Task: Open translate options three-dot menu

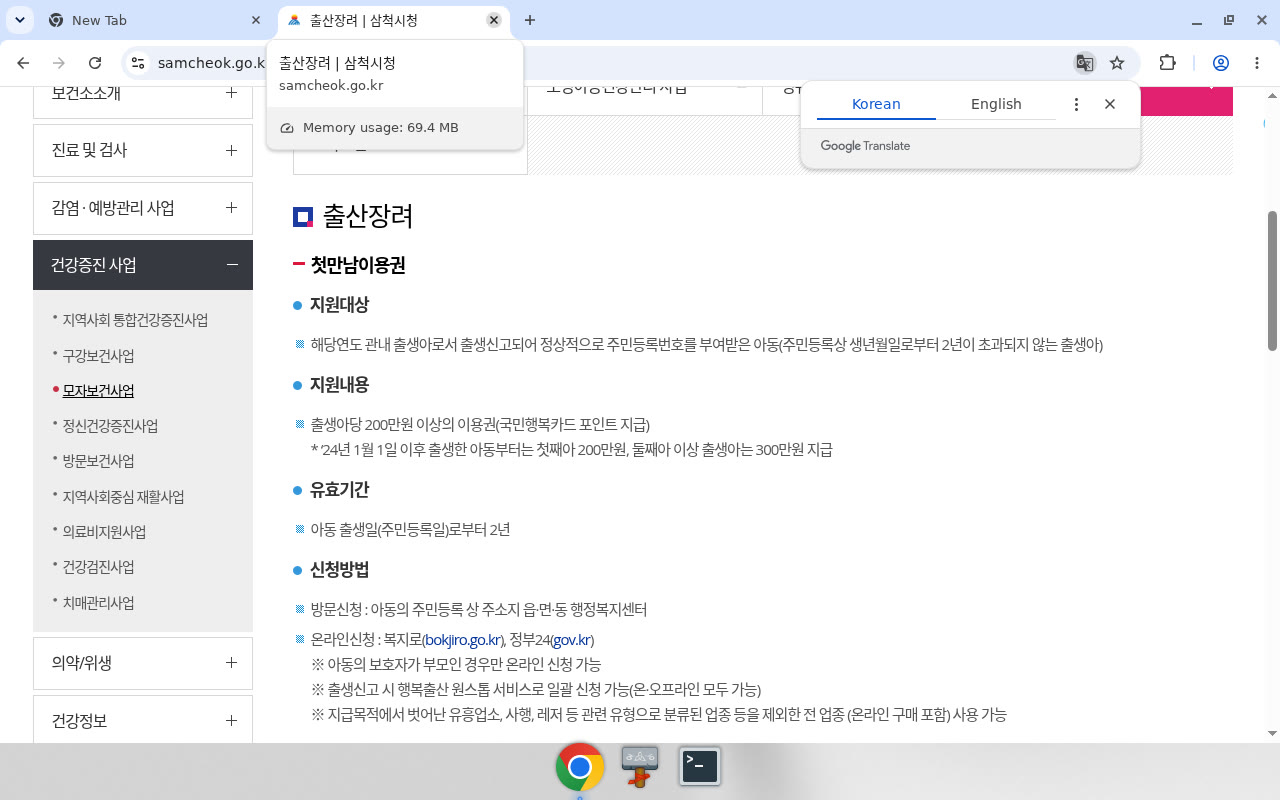Action: pos(1076,104)
